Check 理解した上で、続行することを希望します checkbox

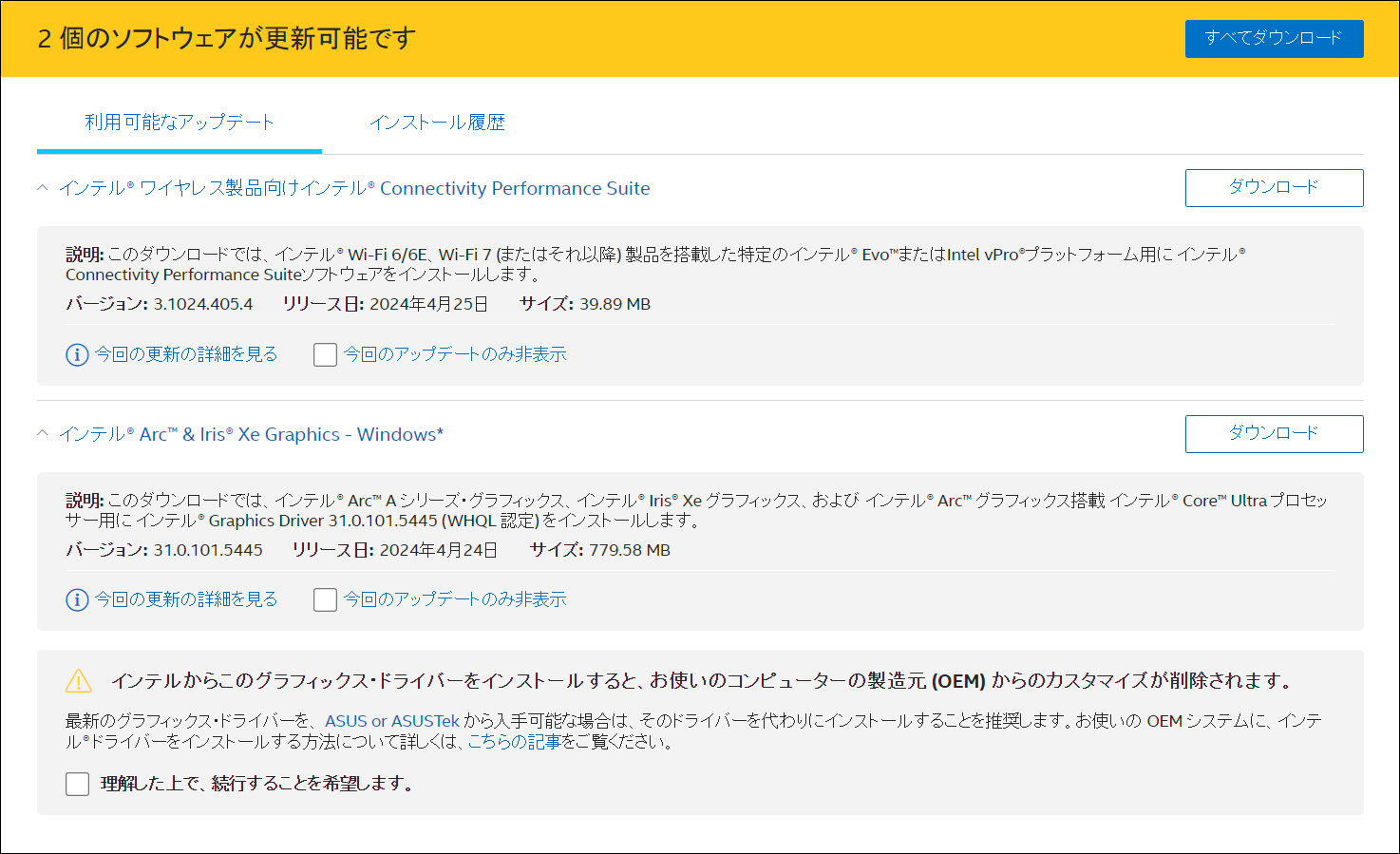point(77,784)
